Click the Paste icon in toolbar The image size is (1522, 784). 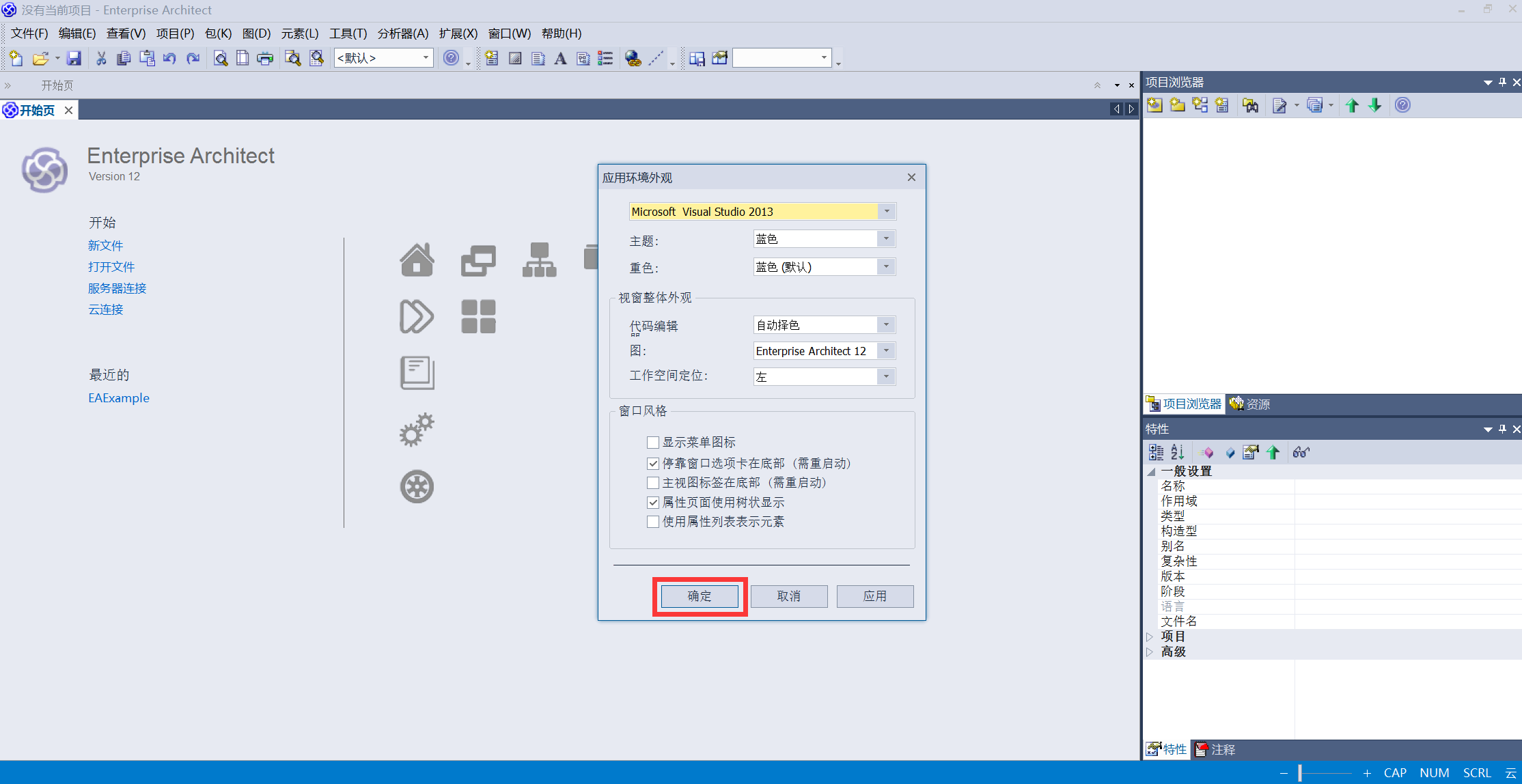[147, 59]
